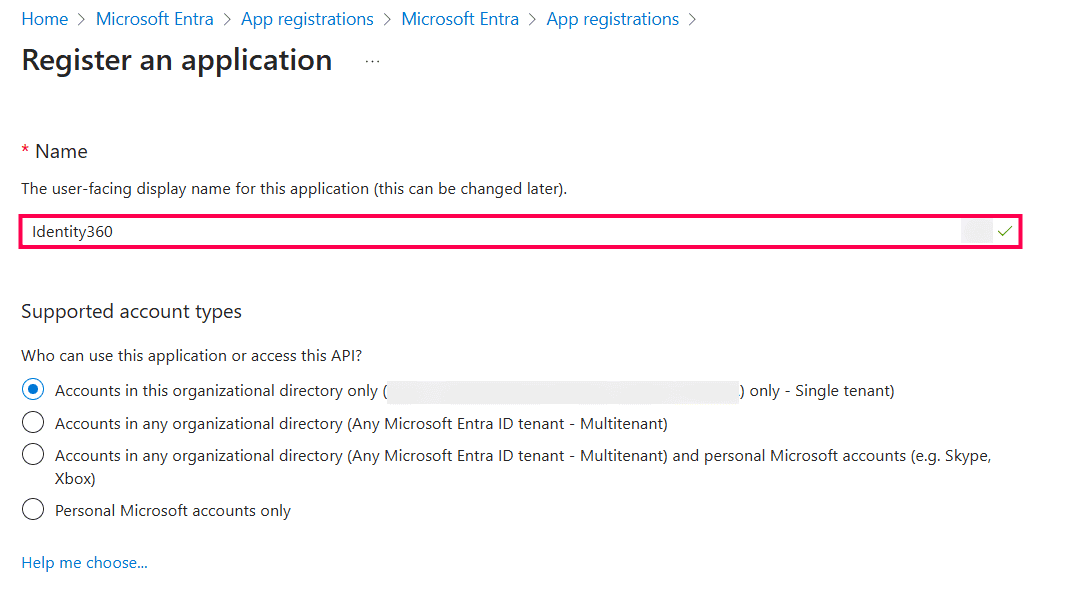Screen dimensions: 1067x598
Task: Click the greyed box inside Name field
Action: 977,231
